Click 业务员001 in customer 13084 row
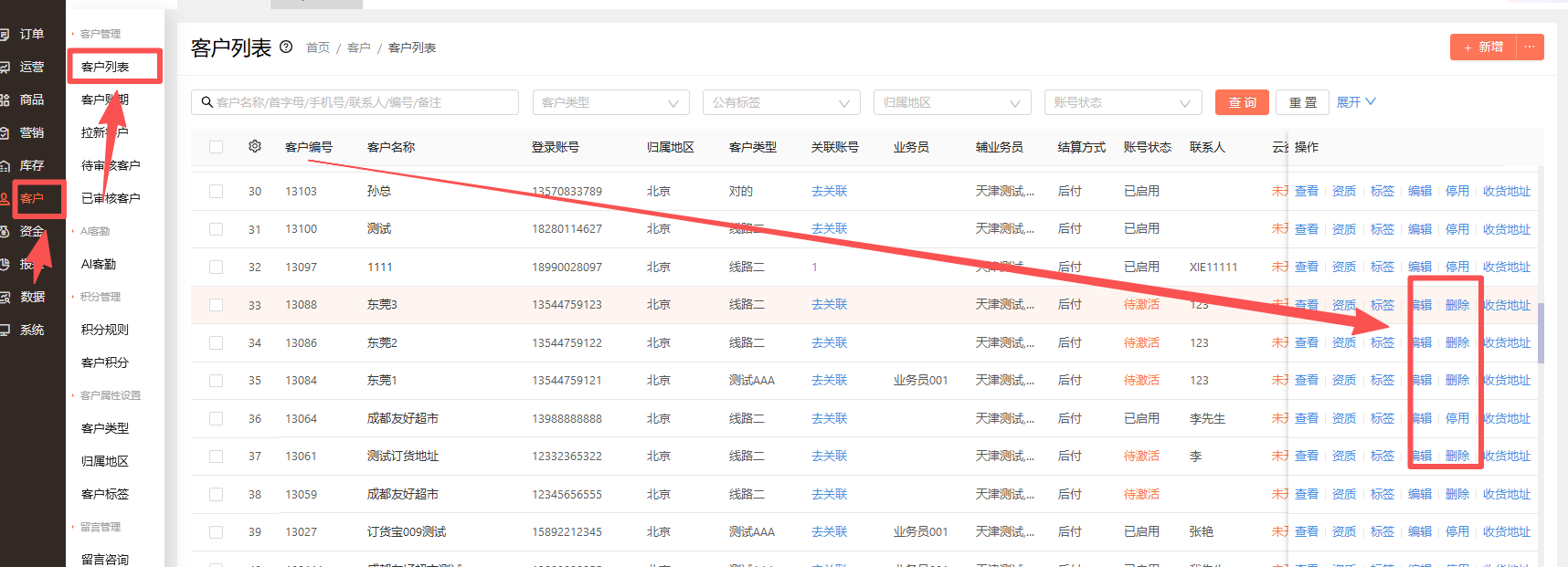This screenshot has height=567, width=1568. pyautogui.click(x=920, y=380)
